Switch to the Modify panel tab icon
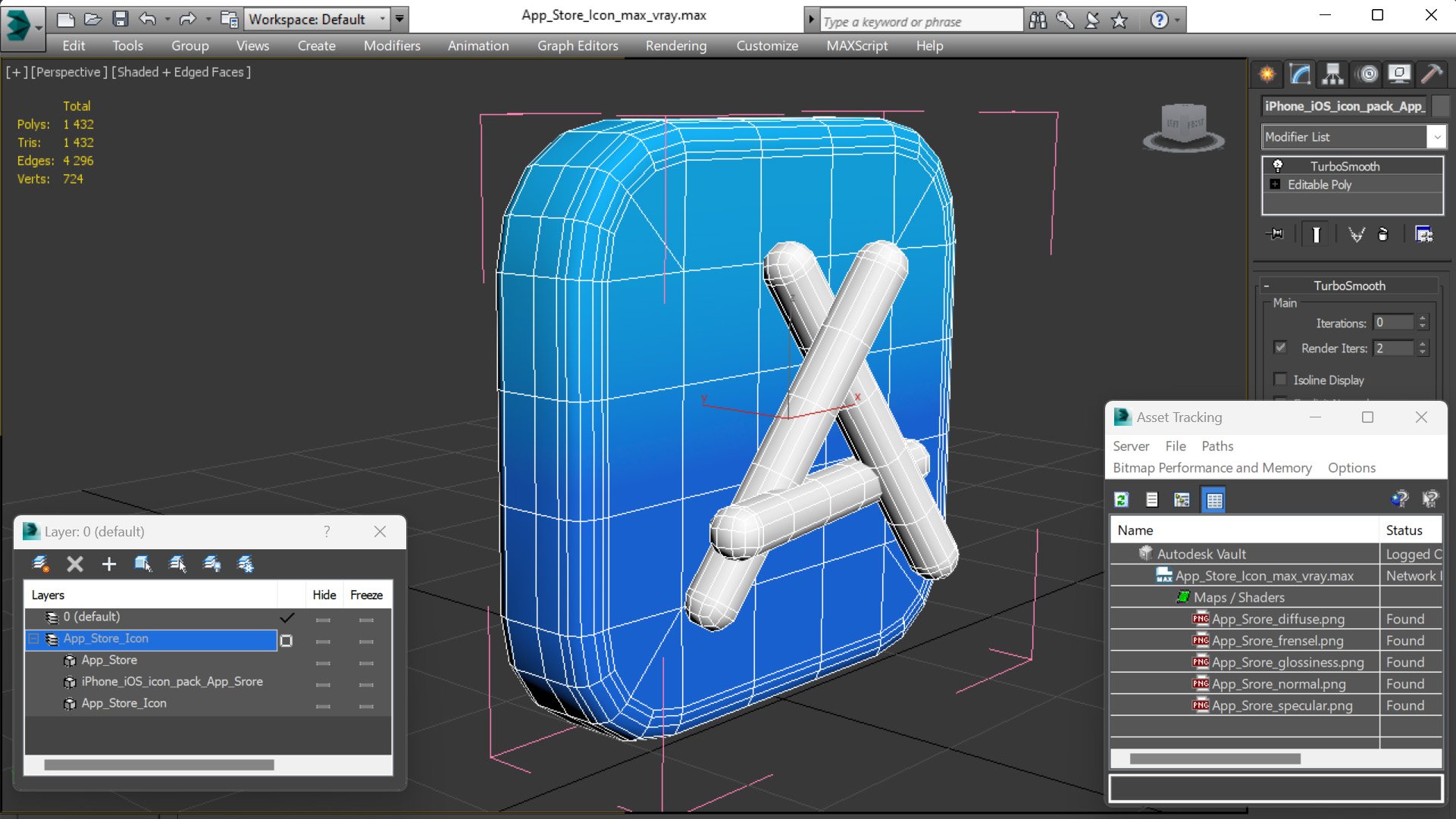This screenshot has width=1456, height=819. (x=1300, y=73)
